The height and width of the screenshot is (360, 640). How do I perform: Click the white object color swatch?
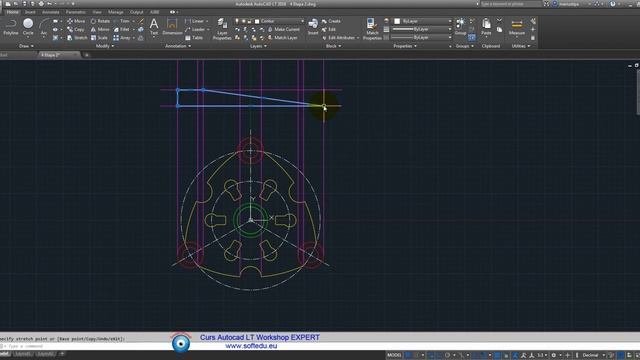(397, 21)
